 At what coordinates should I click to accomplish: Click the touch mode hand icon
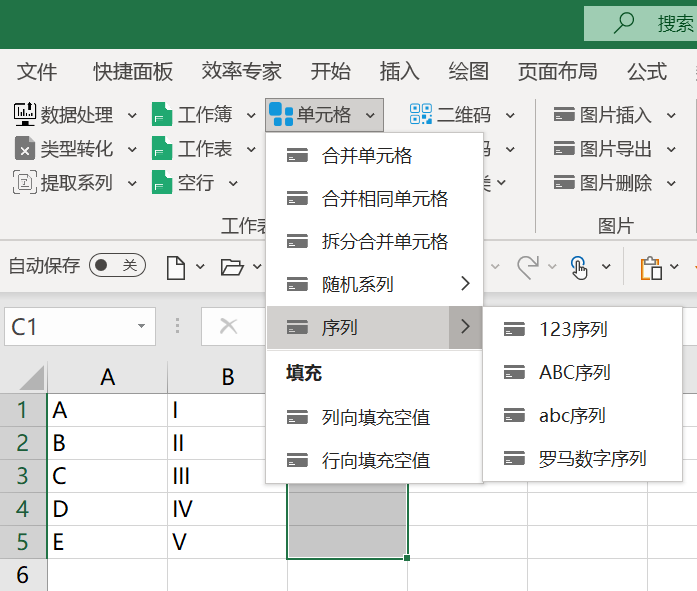pyautogui.click(x=579, y=268)
